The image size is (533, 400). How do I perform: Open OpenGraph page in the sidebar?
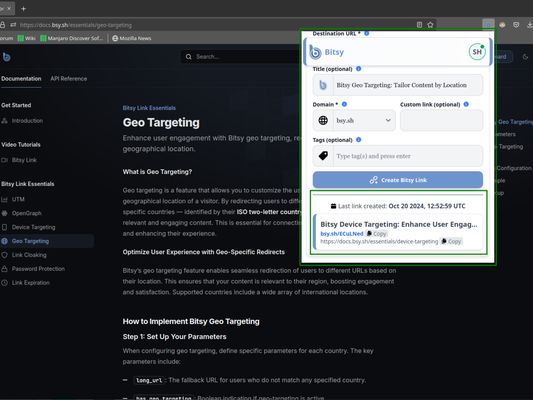[27, 213]
